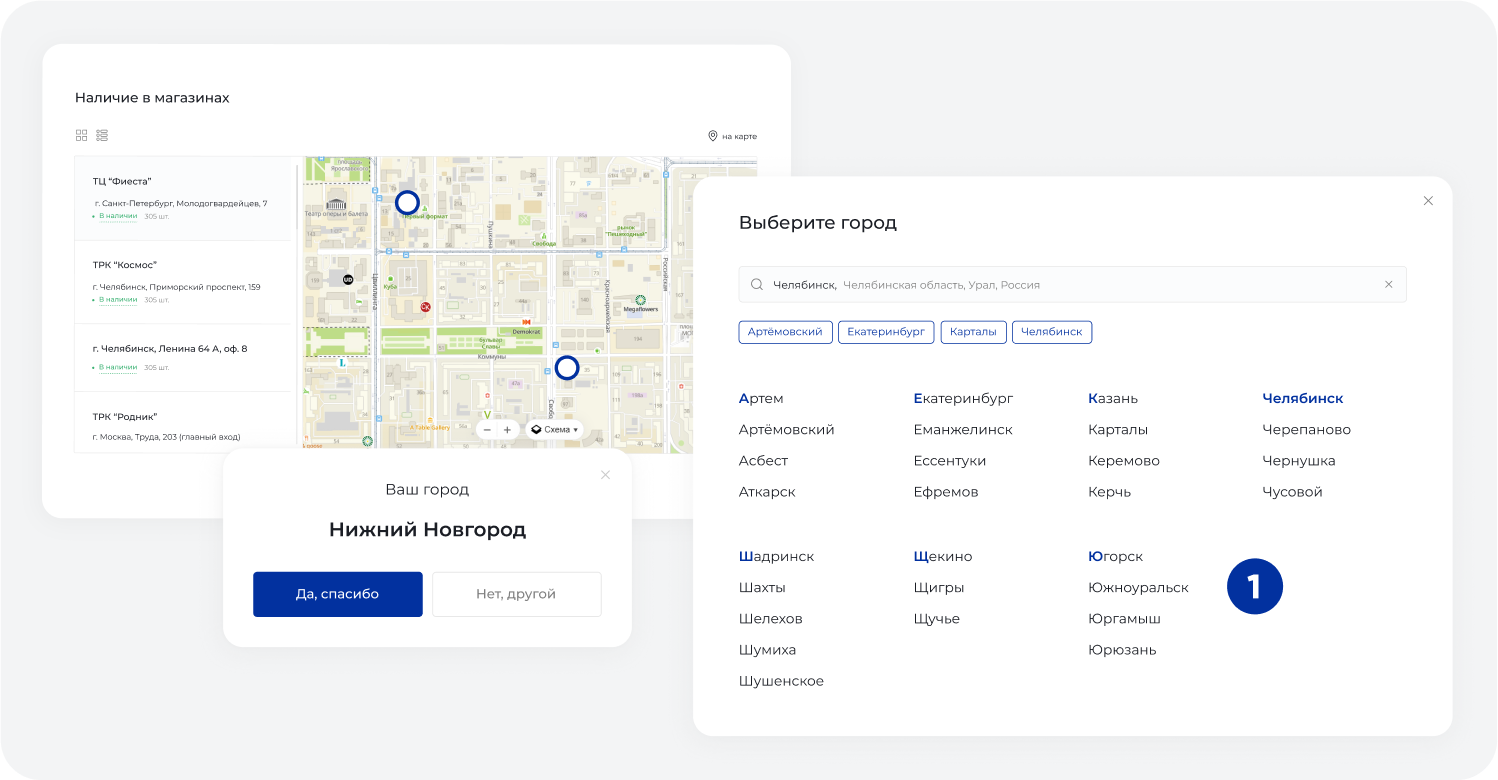Switch to grid view icon
Viewport: 1498px width, 780px height.
pos(82,135)
